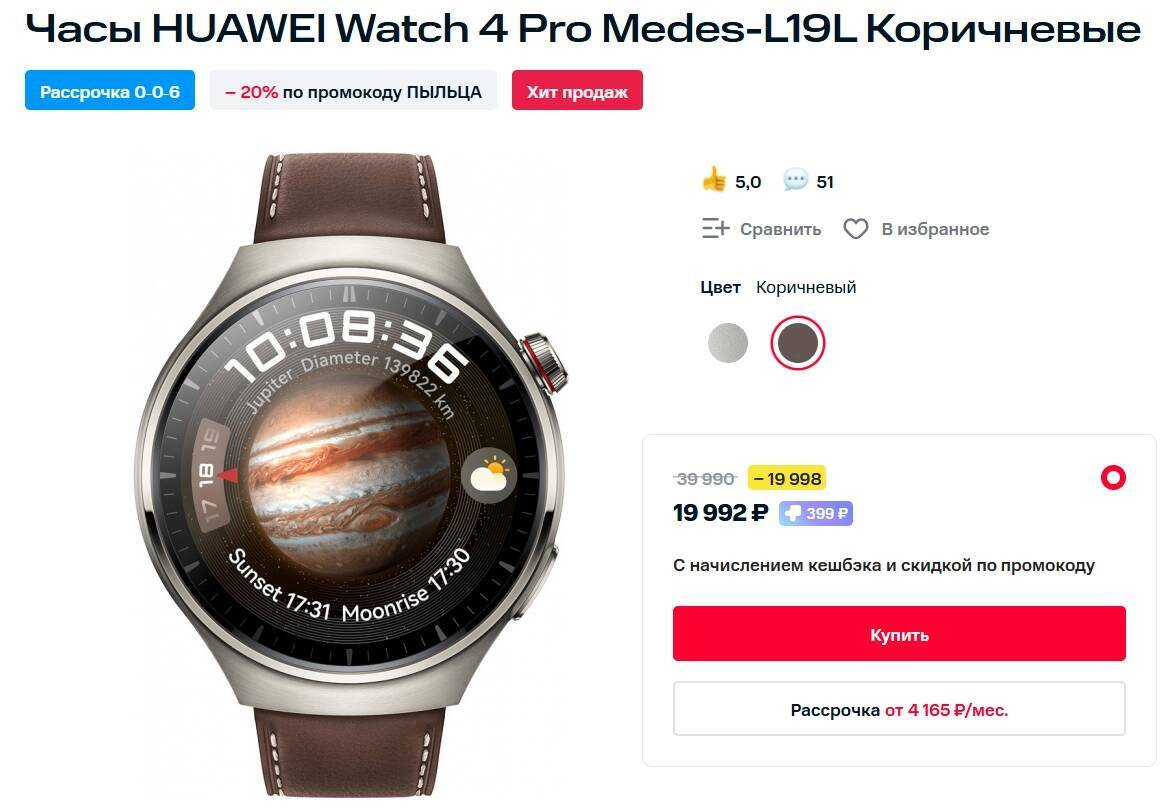Open the watch product image
Viewport: 1169px width, 811px height.
point(350,475)
